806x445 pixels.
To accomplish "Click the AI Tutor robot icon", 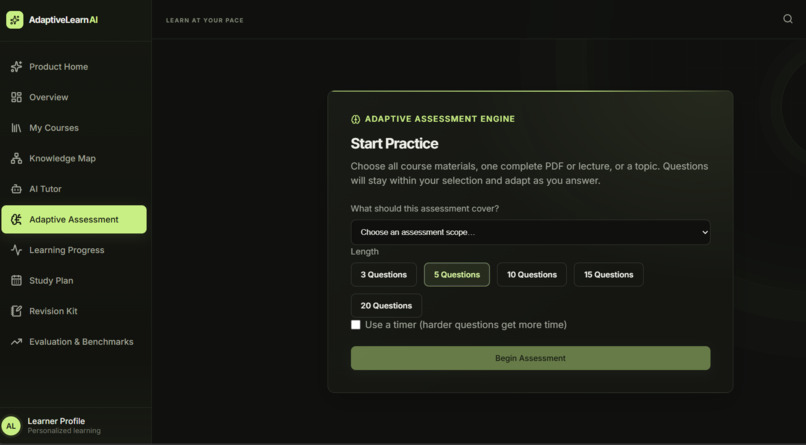I will tap(16, 189).
